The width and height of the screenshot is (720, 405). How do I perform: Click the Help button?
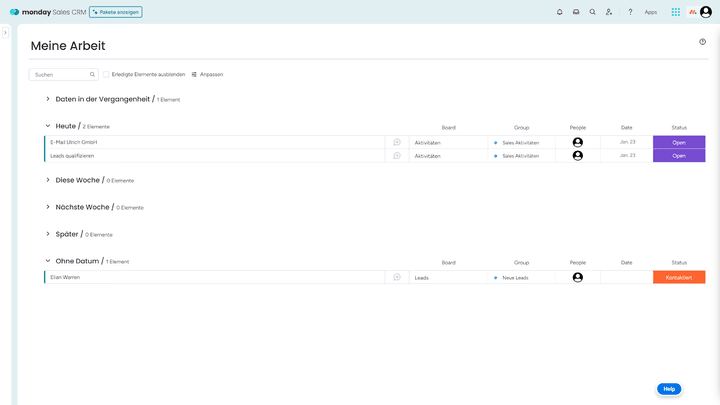click(669, 389)
